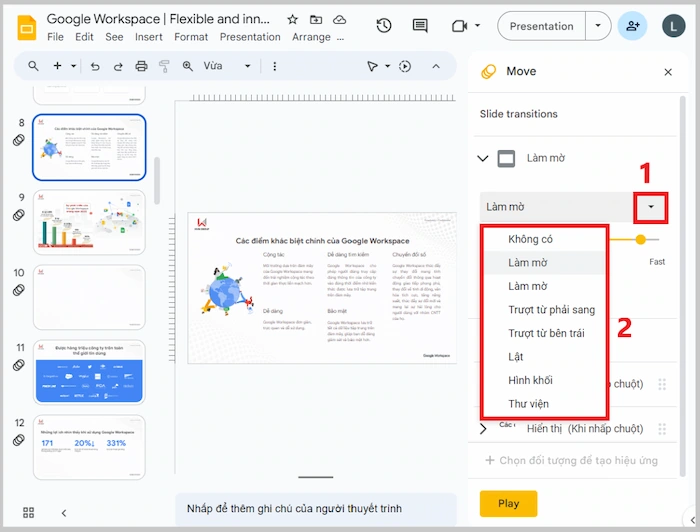Select slide 12 statistics thumbnail

click(89, 447)
